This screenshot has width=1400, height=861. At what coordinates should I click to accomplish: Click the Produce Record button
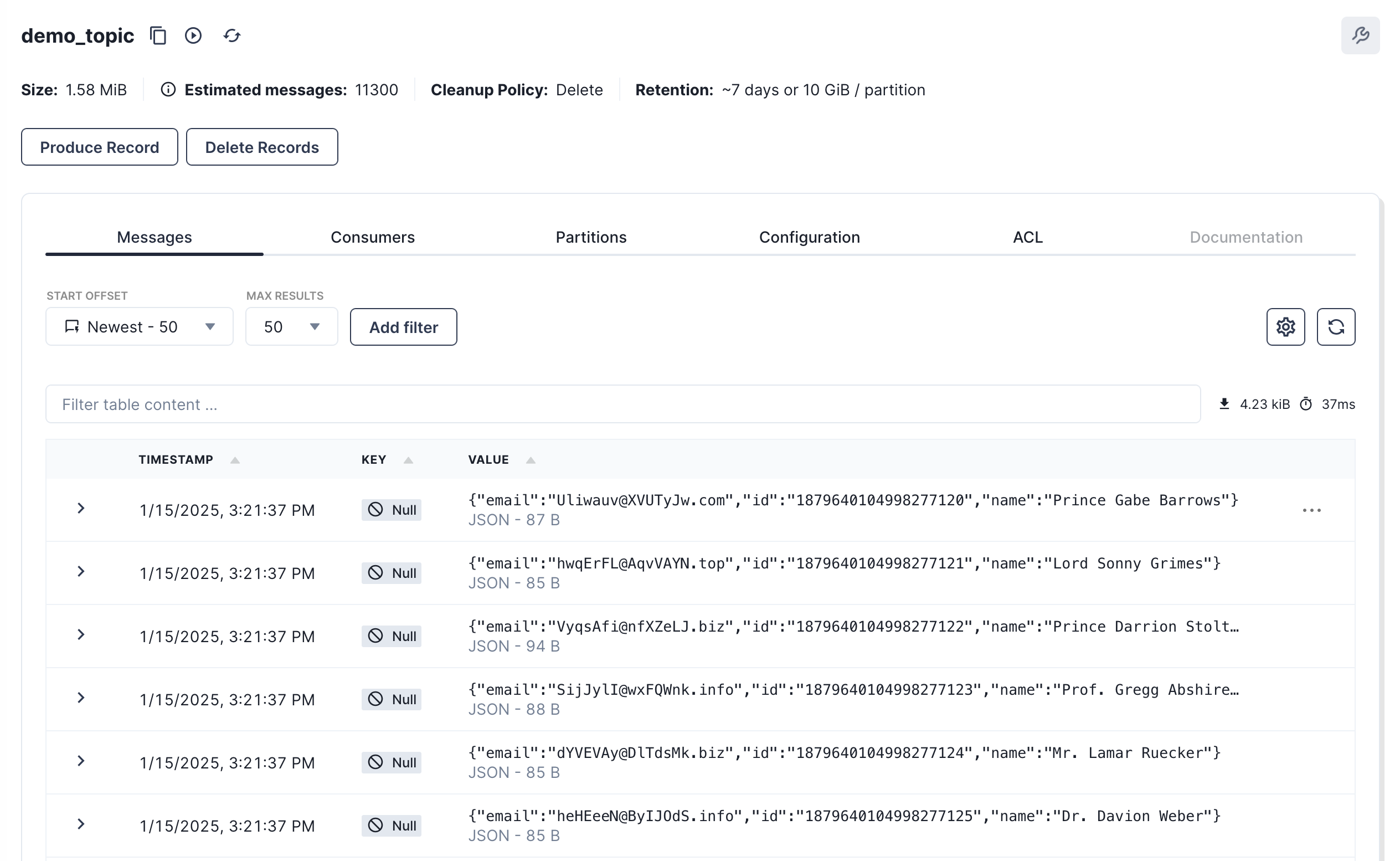point(100,147)
